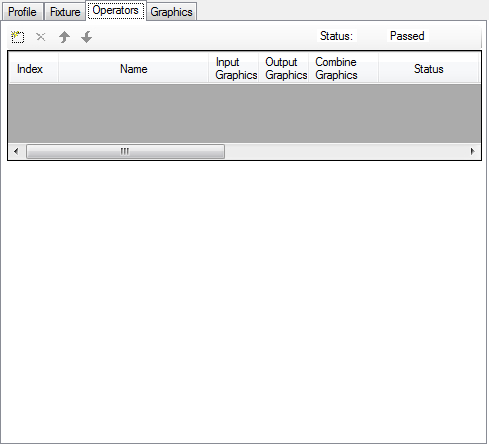Click the horizontal scrollbar's right arrow
The image size is (489, 445).
click(x=472, y=151)
